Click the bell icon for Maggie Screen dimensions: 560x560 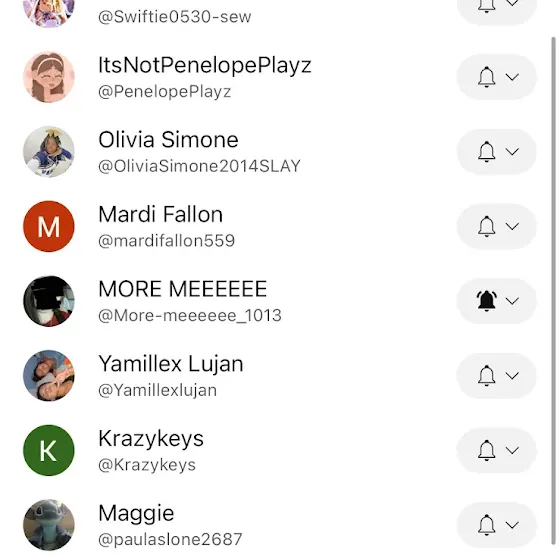[x=486, y=525]
